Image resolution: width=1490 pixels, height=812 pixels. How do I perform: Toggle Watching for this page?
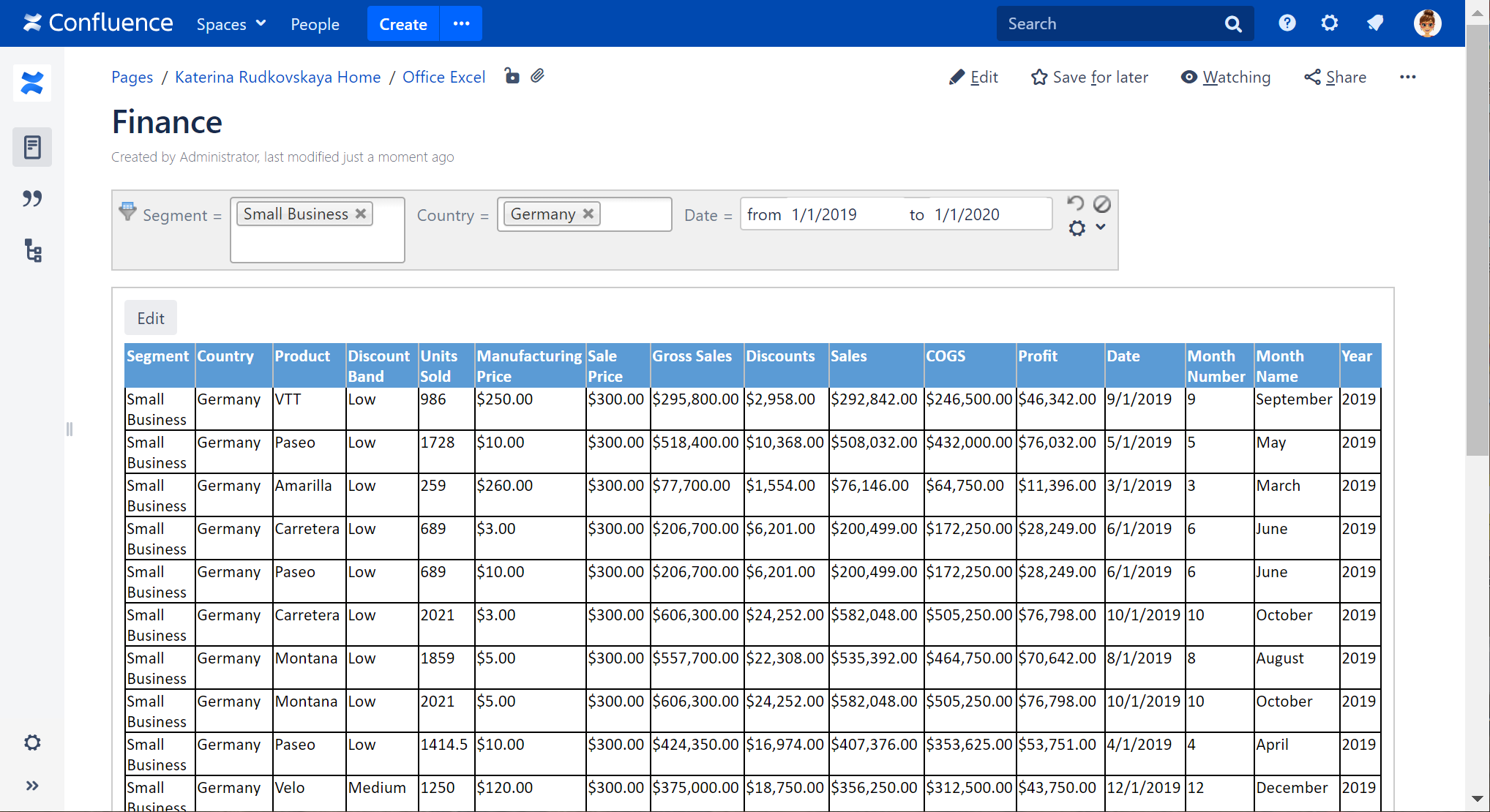(x=1226, y=77)
